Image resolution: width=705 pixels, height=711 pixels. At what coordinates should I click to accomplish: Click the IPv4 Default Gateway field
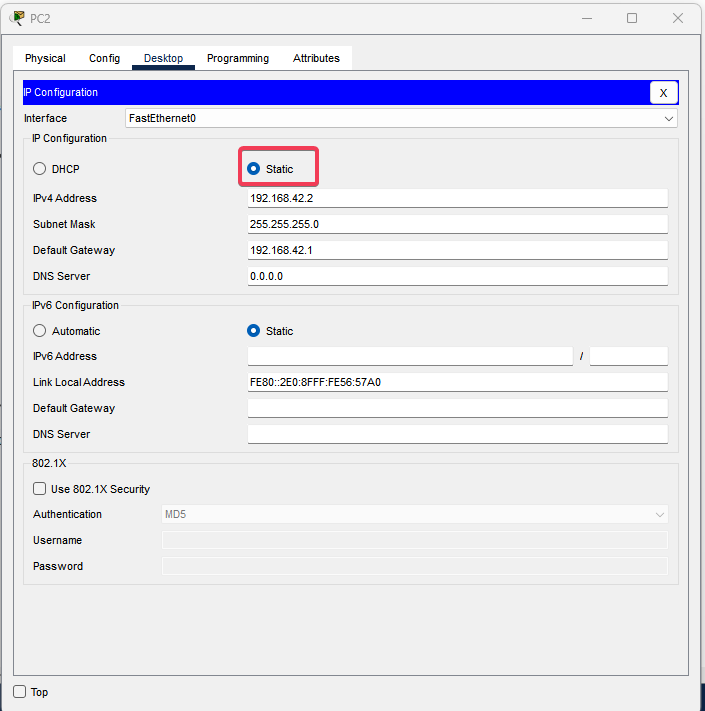[x=457, y=250]
